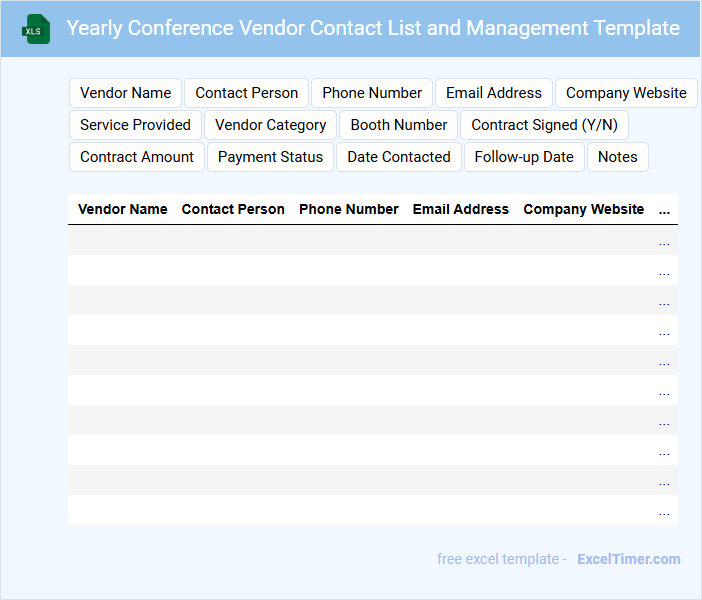Click the Company Website tag
The height and width of the screenshot is (600, 702).
(x=626, y=93)
